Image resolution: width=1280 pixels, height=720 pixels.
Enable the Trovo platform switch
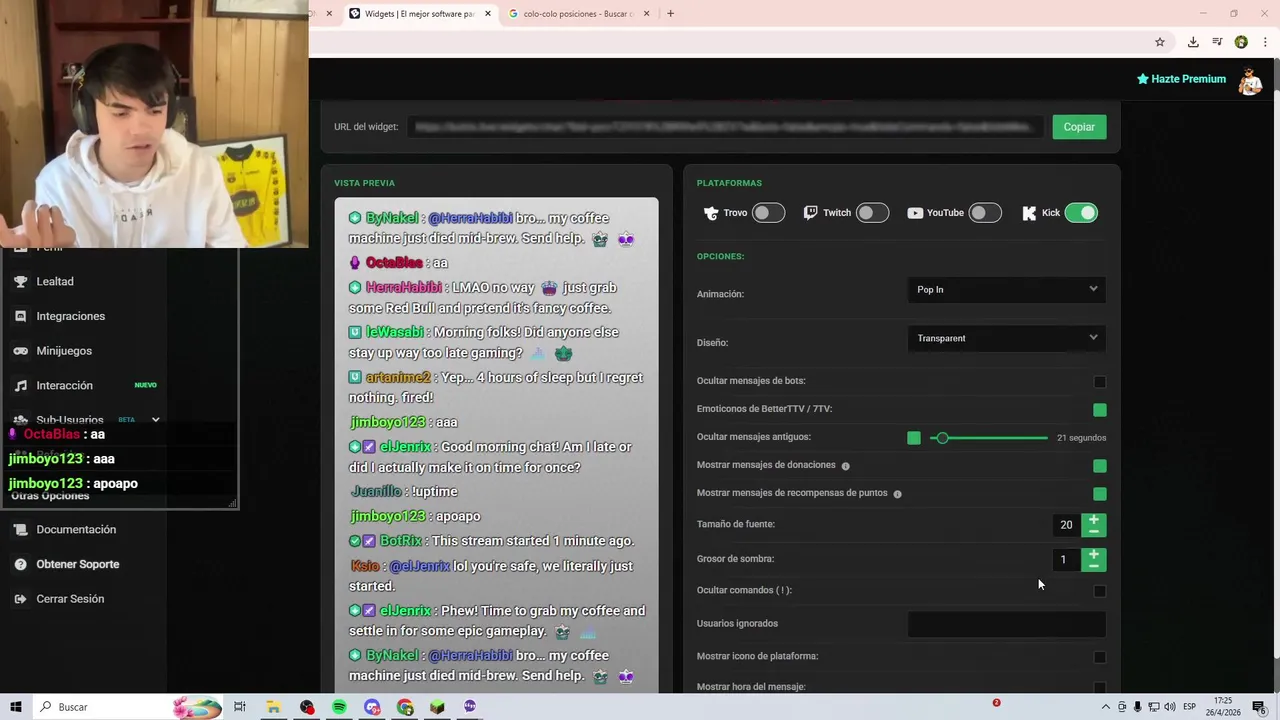768,213
